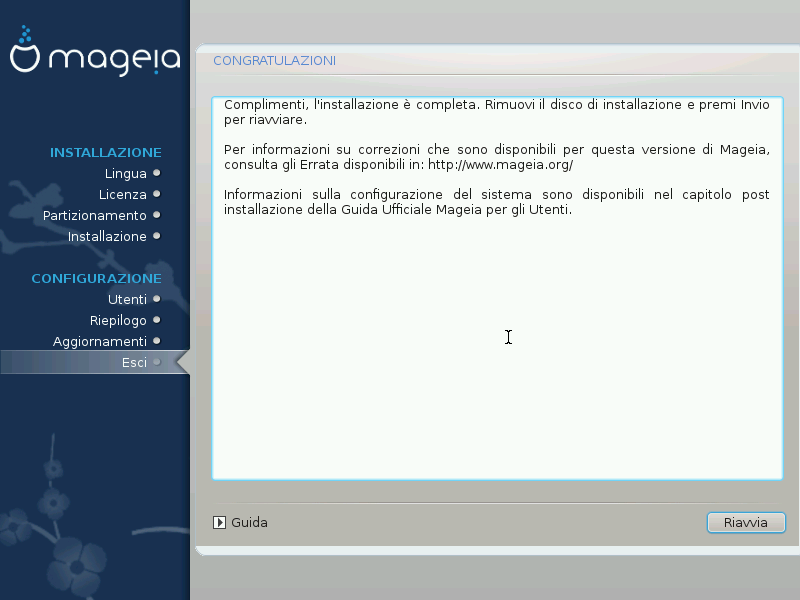800x600 pixels.
Task: Click the 'Per informazioni su correzioni' paragraph
Action: click(x=496, y=157)
